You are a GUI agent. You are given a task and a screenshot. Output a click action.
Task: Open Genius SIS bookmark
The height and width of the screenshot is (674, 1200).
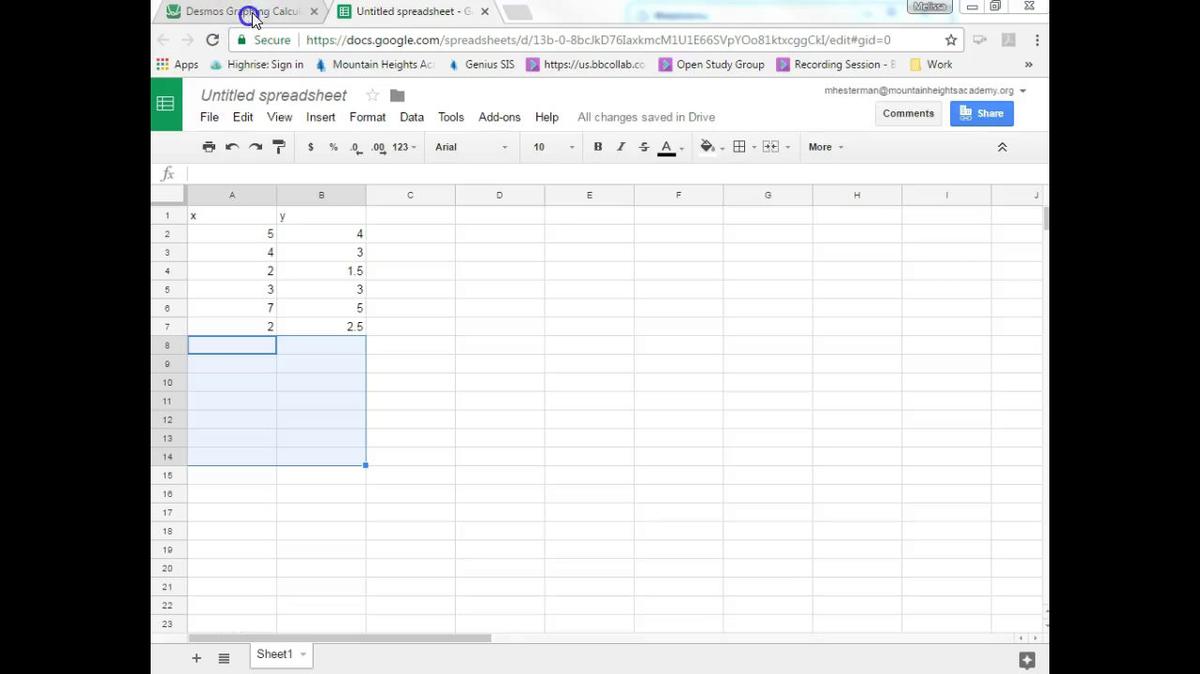coord(481,64)
